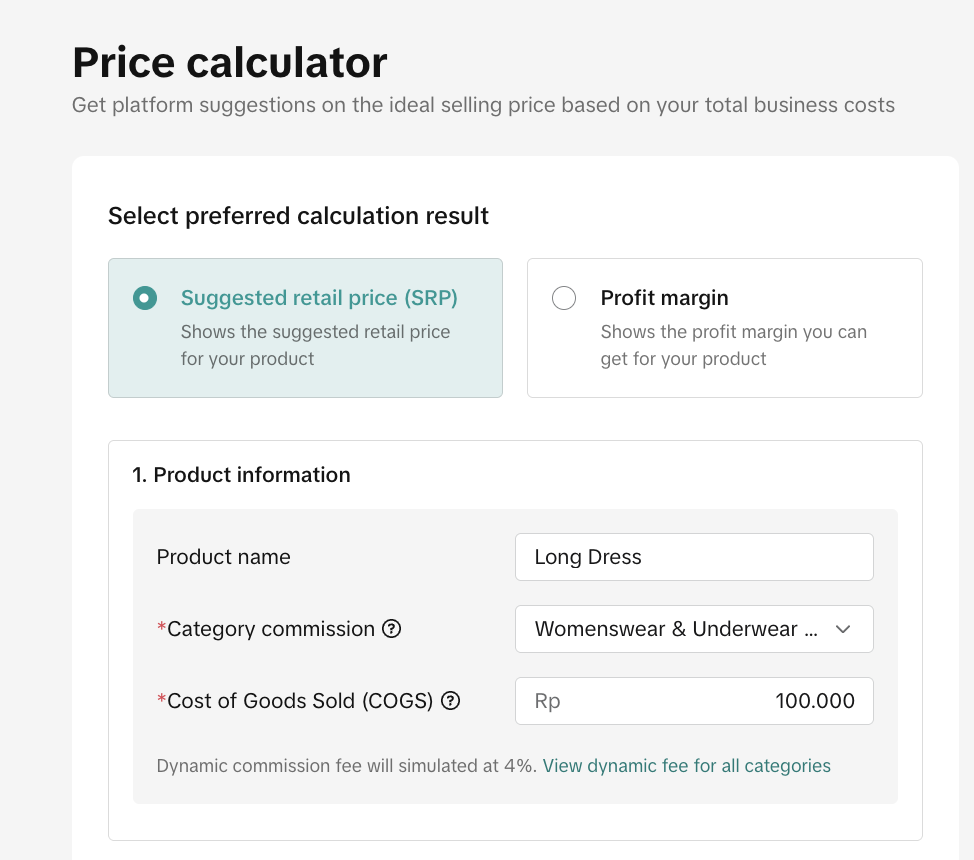Click the Suggested retail price (SRP) title
Viewport: 974px width, 860px height.
coord(319,298)
